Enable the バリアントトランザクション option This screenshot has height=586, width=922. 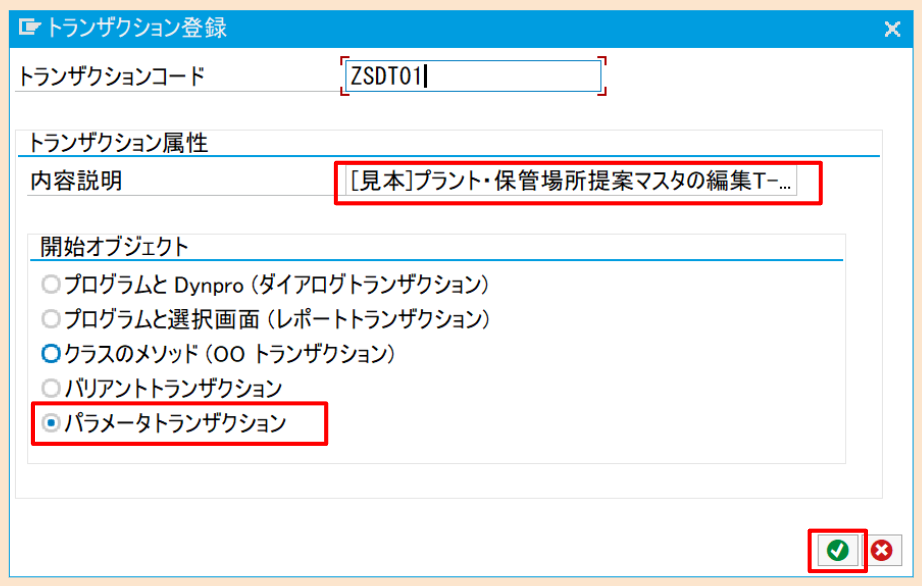tap(49, 388)
